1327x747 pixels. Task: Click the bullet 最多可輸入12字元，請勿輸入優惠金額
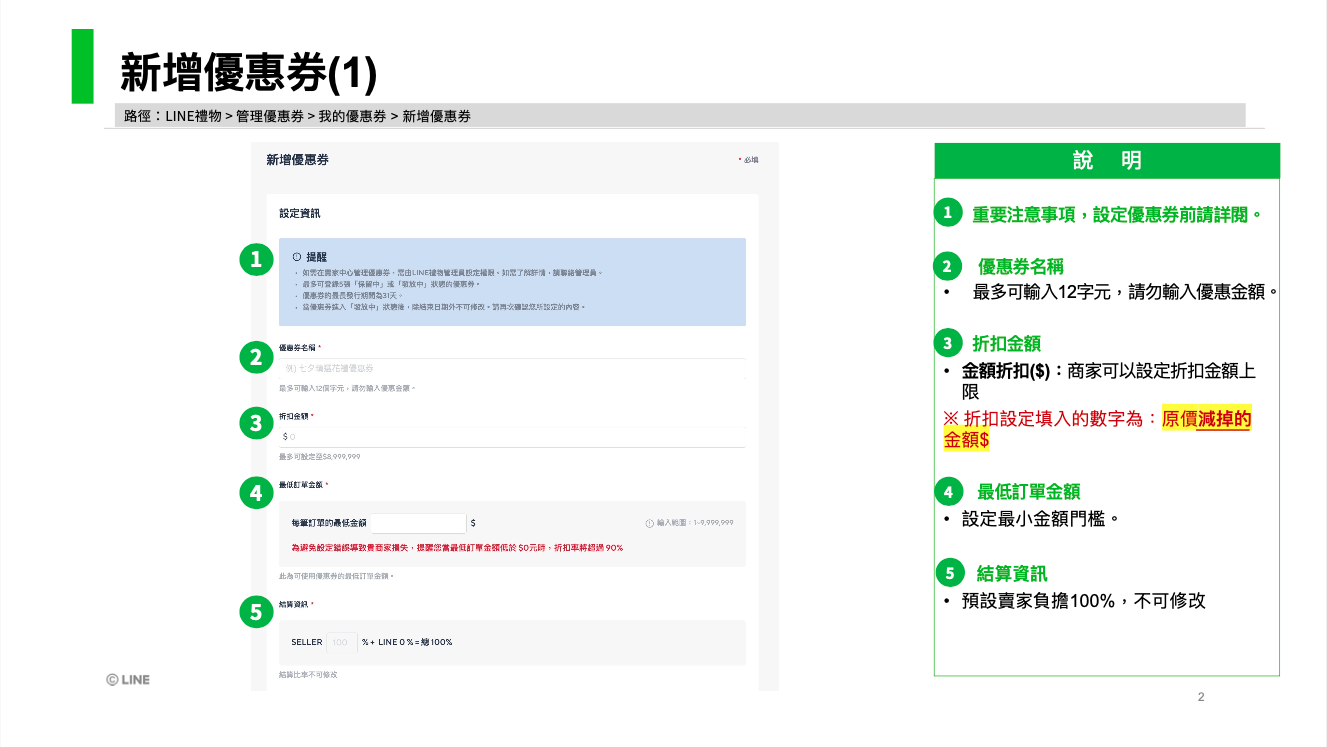click(1125, 293)
